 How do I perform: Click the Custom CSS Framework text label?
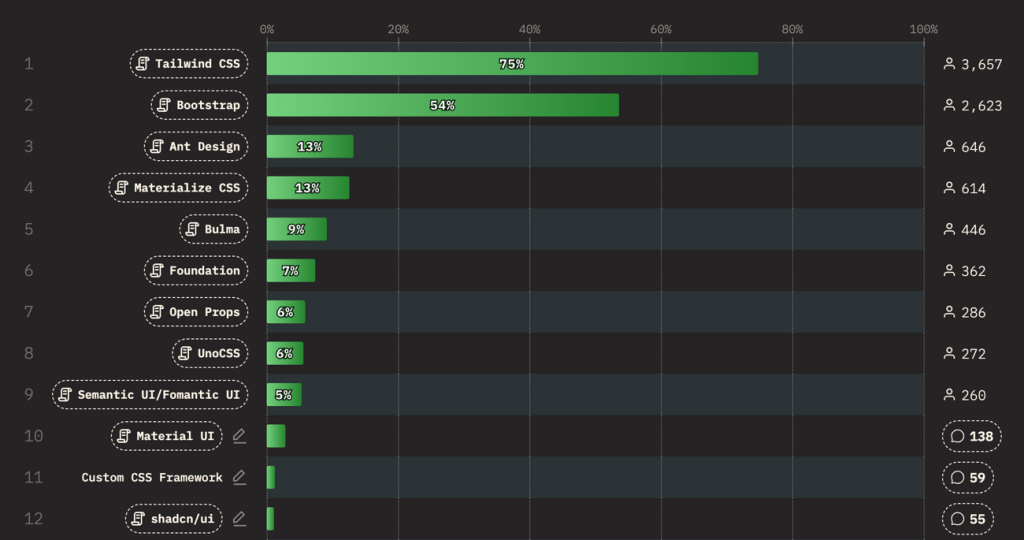pos(152,477)
